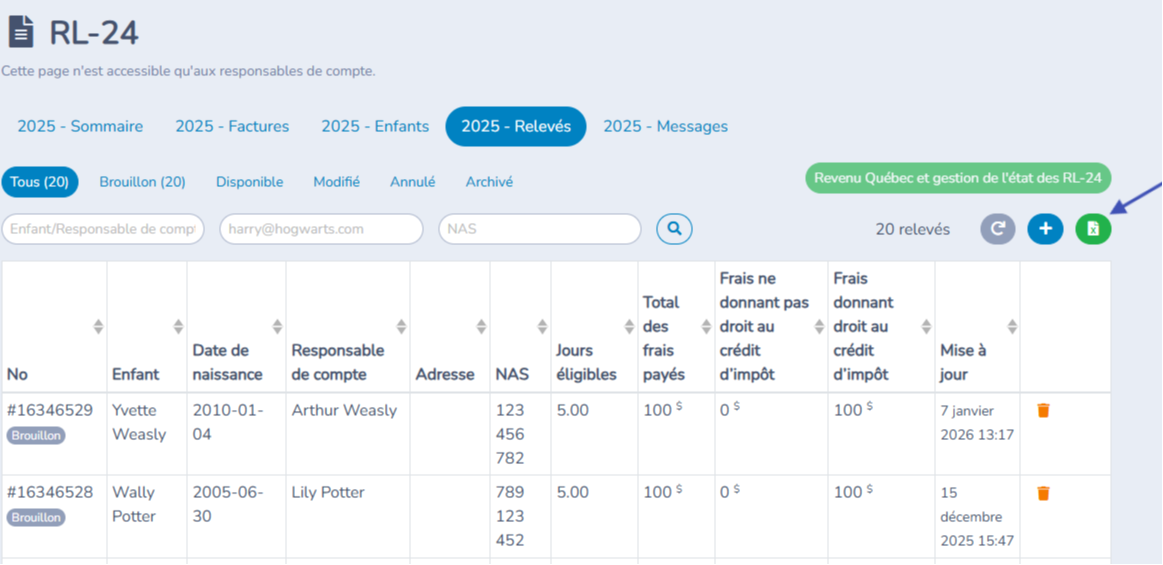Image resolution: width=1163 pixels, height=565 pixels.
Task: Open Revenu Québec et gestion RL-24 button
Action: click(x=957, y=178)
